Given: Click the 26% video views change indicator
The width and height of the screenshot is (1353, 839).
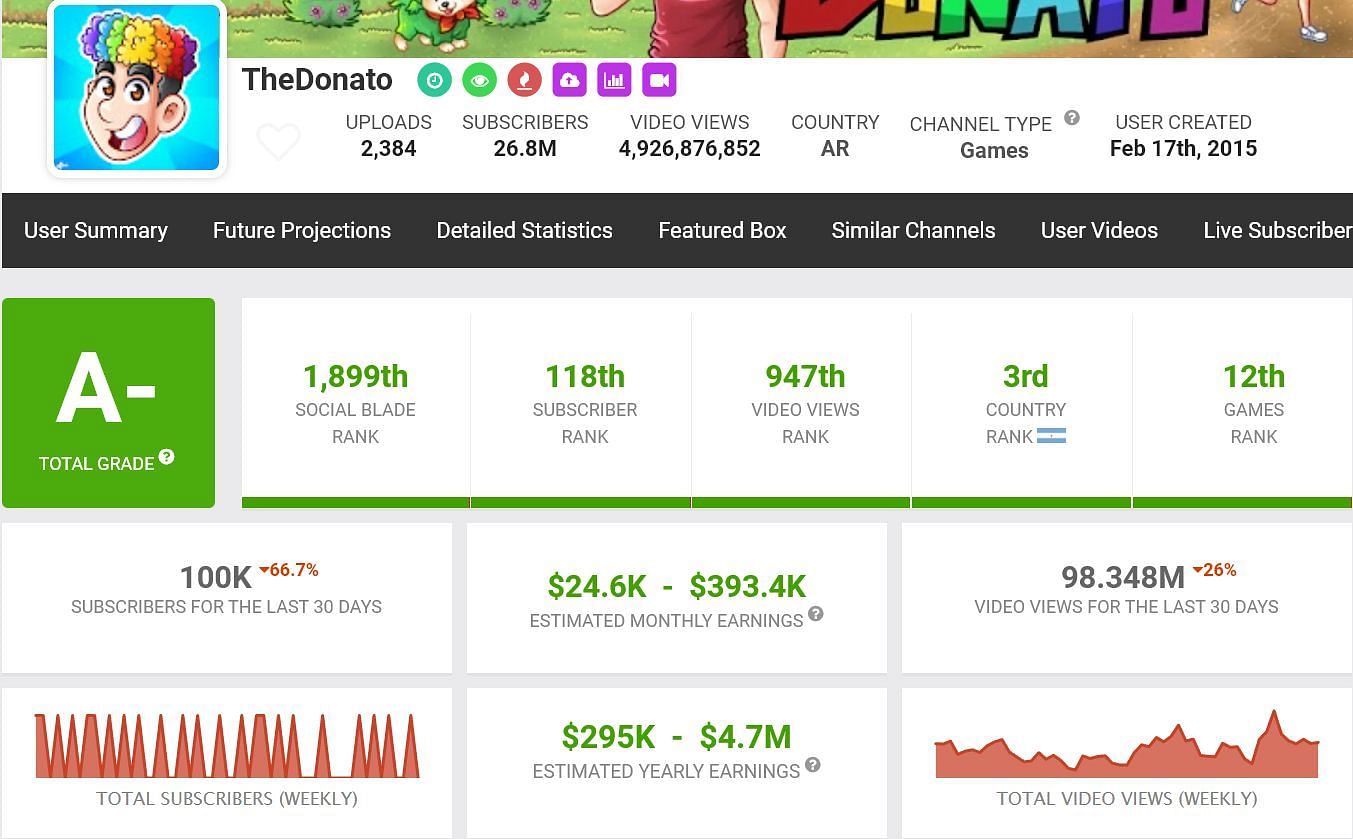Looking at the screenshot, I should point(1215,570).
